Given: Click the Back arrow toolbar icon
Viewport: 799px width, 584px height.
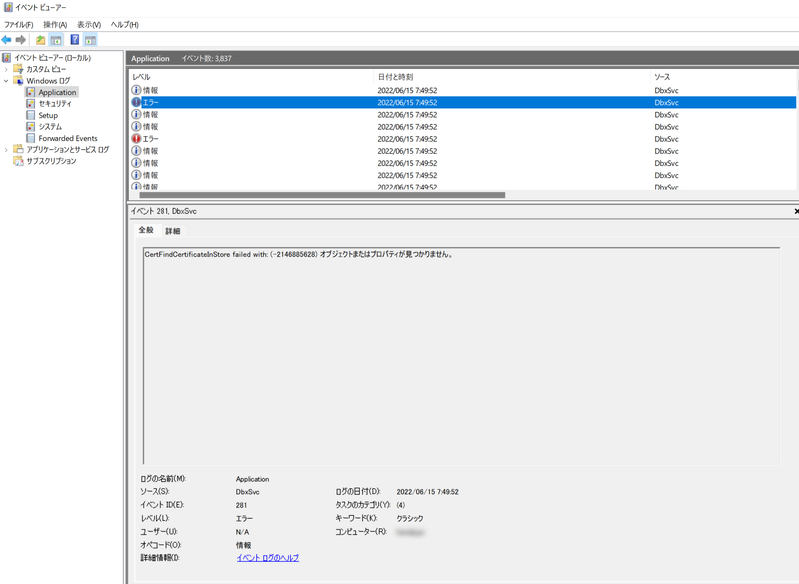Looking at the screenshot, I should pos(7,40).
